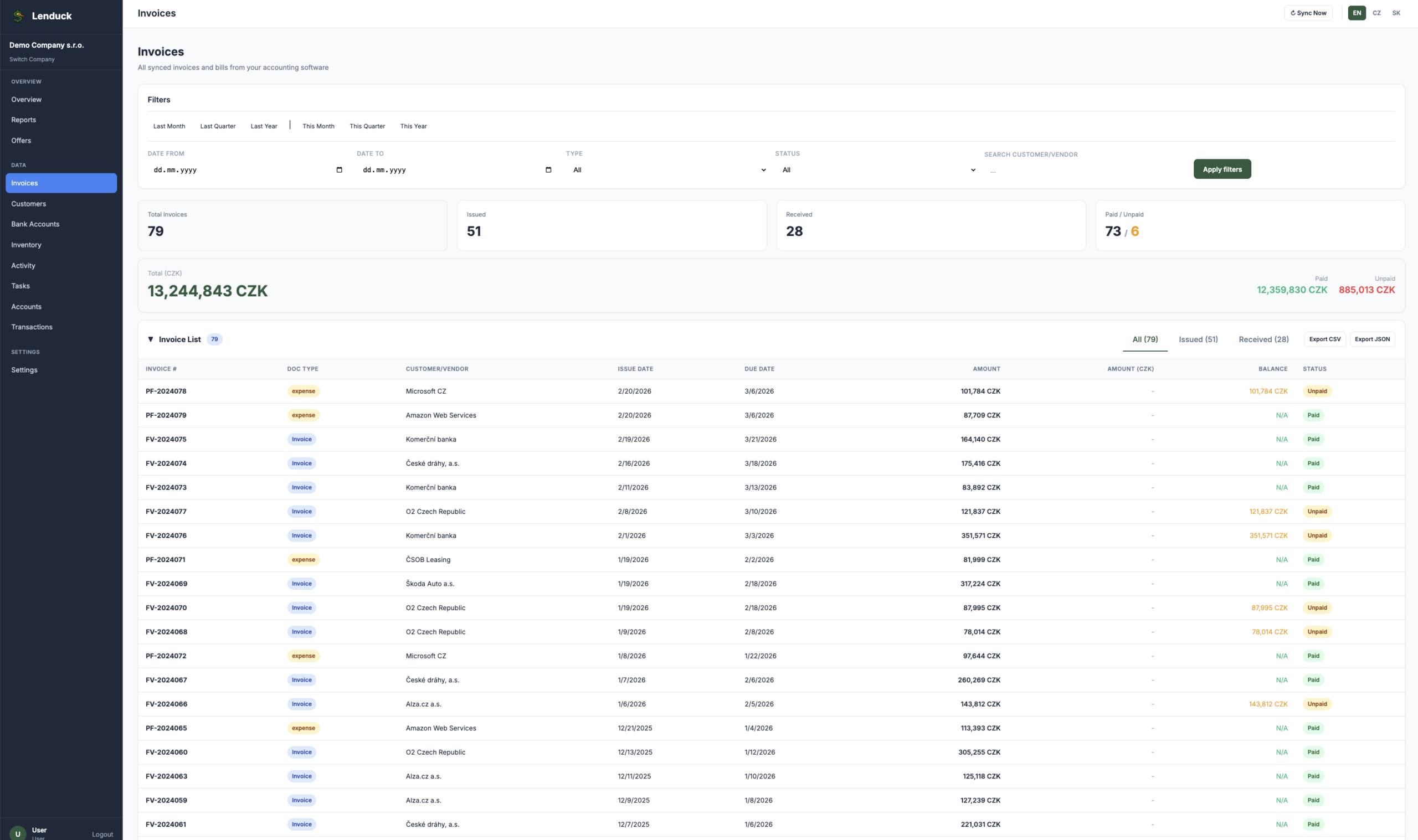
Task: Click the Invoice List count badge
Action: 214,339
